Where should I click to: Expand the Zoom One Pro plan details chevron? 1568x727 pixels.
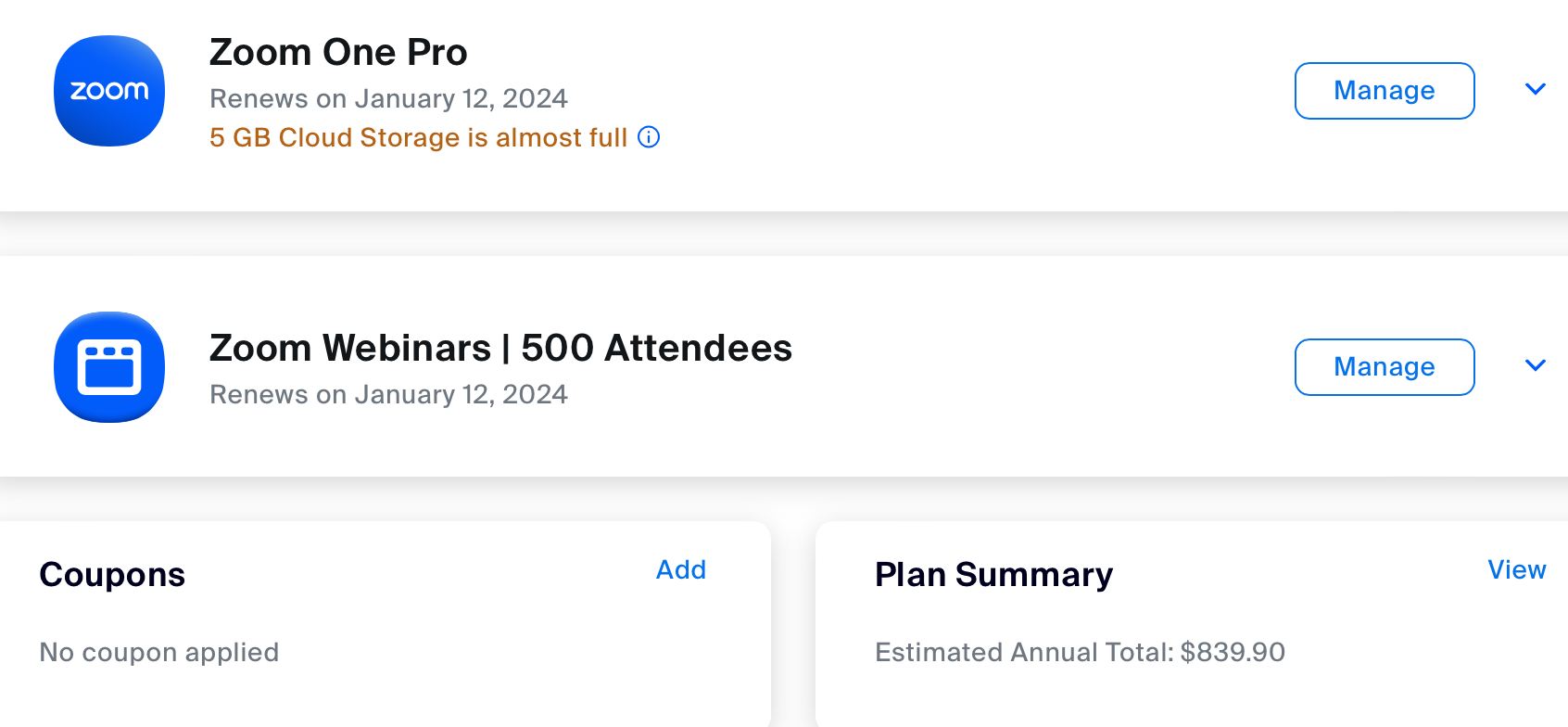point(1536,89)
